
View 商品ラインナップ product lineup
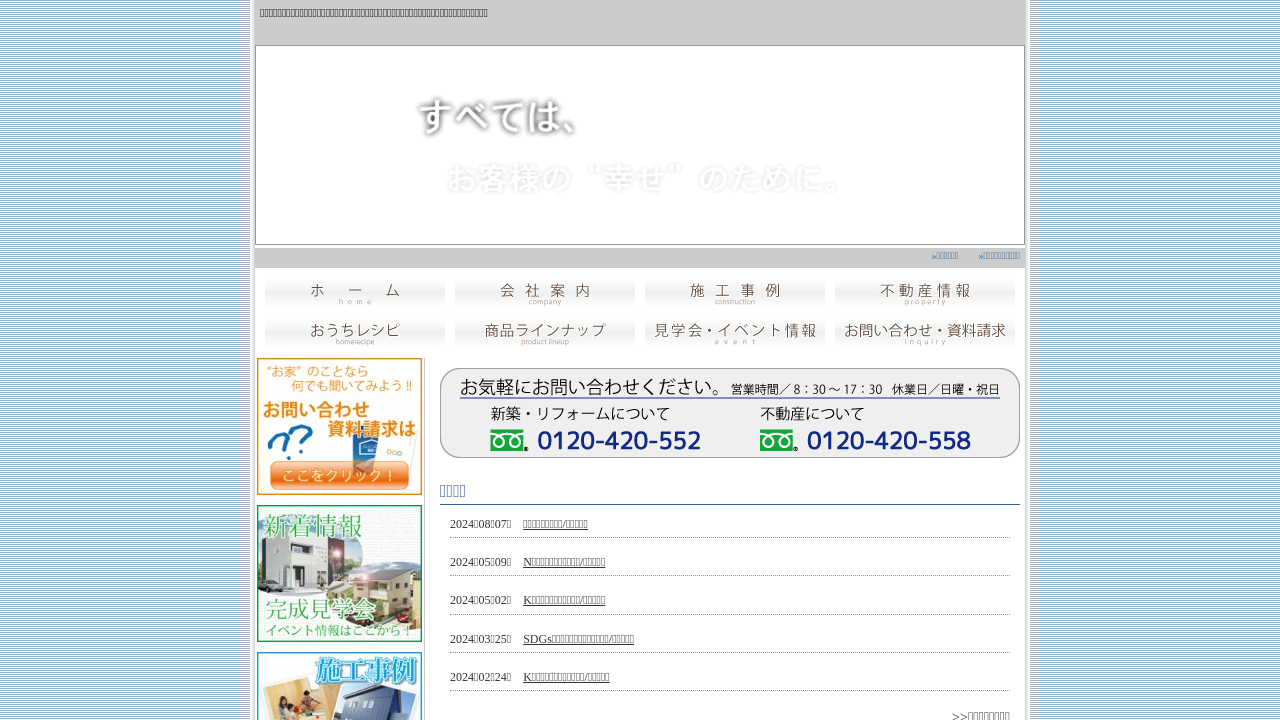point(545,333)
